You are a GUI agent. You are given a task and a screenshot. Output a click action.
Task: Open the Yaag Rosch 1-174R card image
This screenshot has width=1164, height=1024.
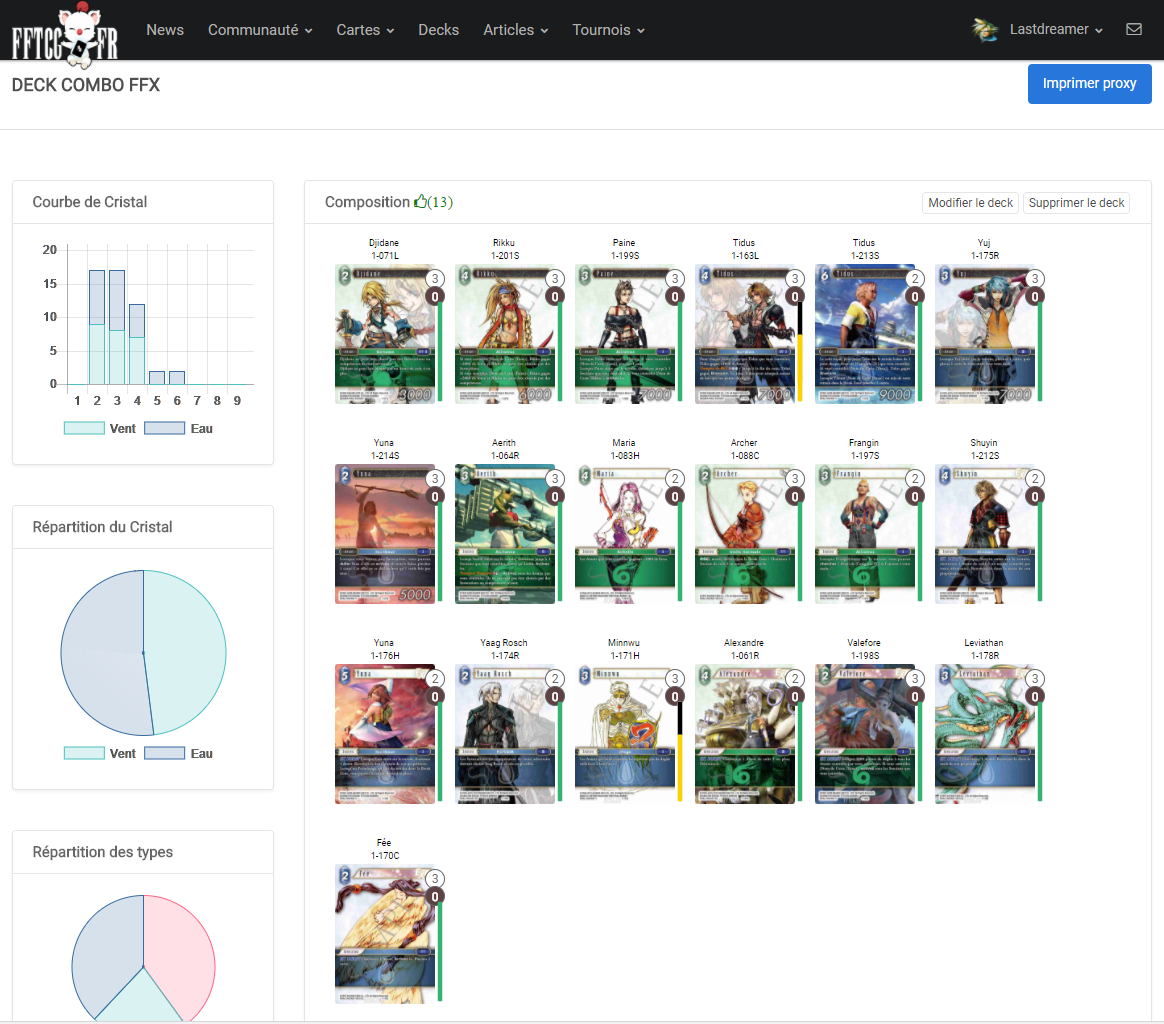click(x=505, y=734)
